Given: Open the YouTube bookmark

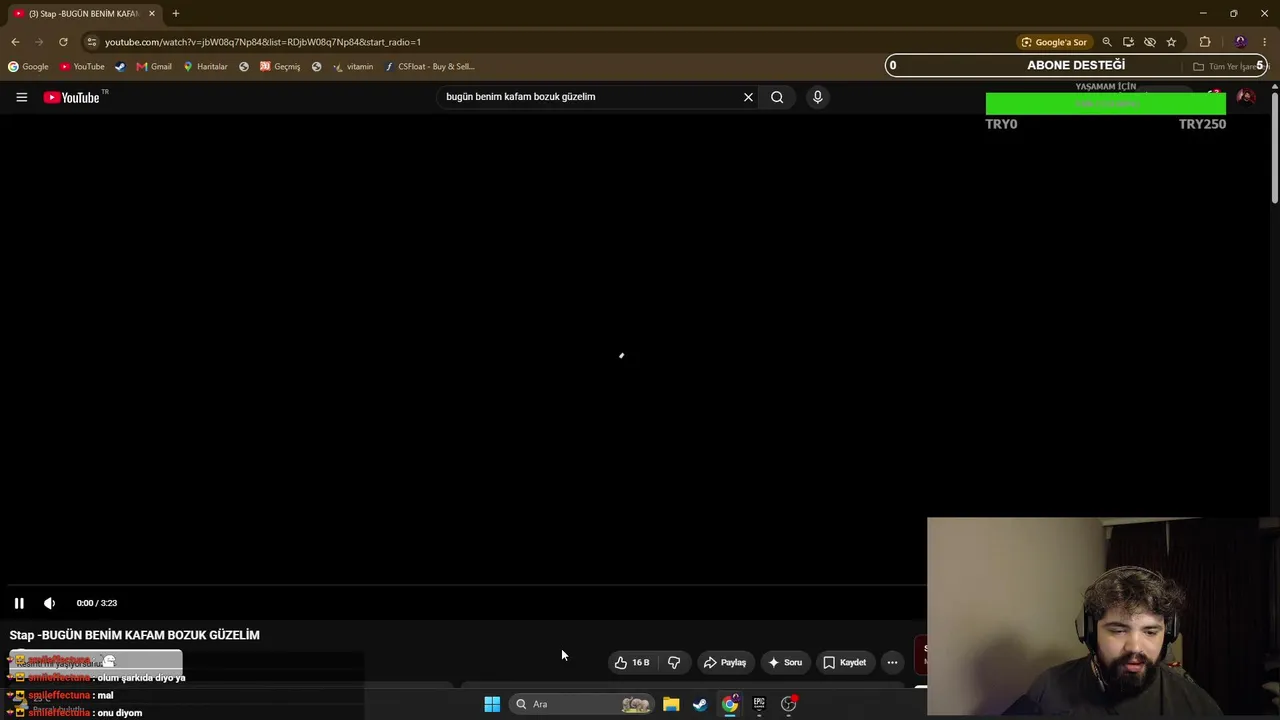Looking at the screenshot, I should tap(82, 67).
